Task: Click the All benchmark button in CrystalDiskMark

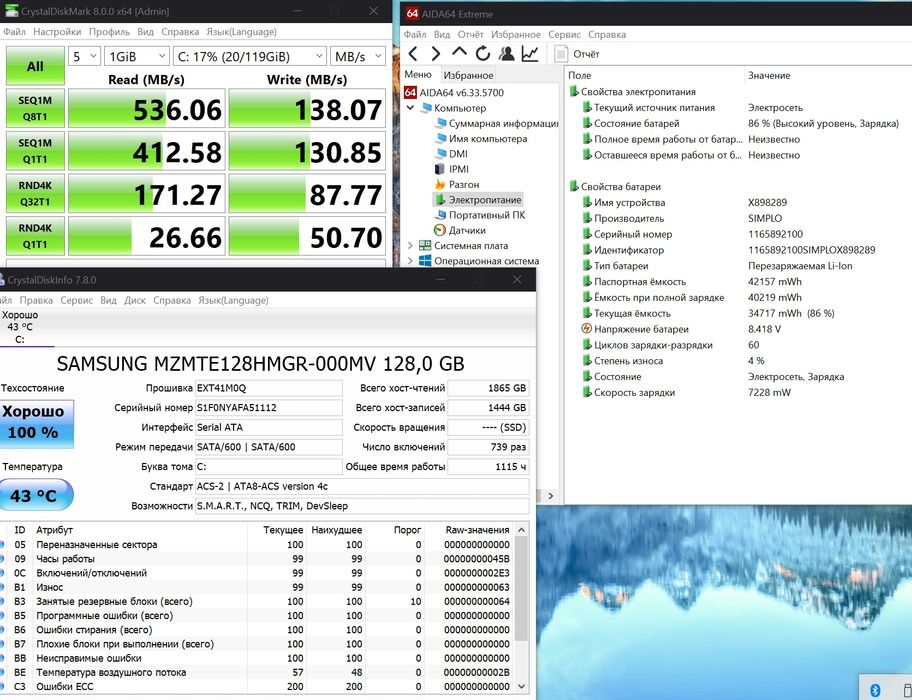Action: click(x=35, y=66)
